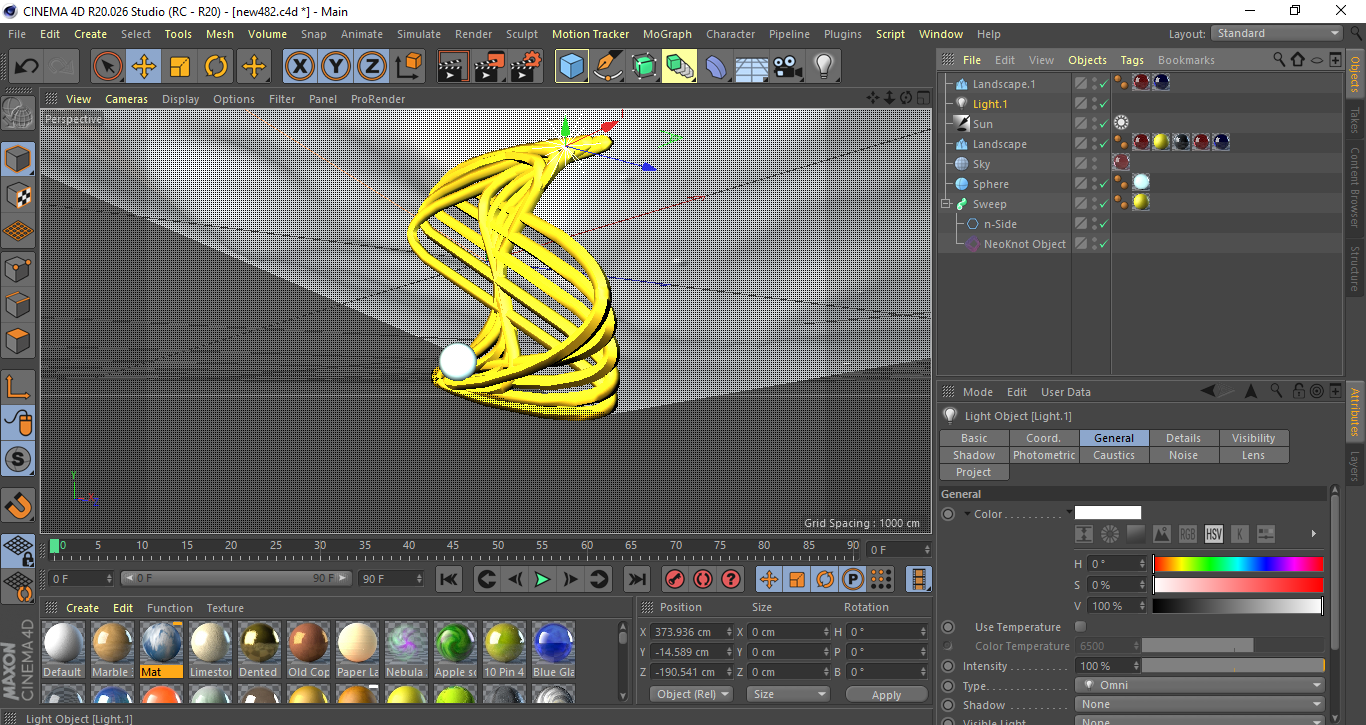Click the Intensity slider bar
Screen dimensions: 1366x725
coord(1233,666)
